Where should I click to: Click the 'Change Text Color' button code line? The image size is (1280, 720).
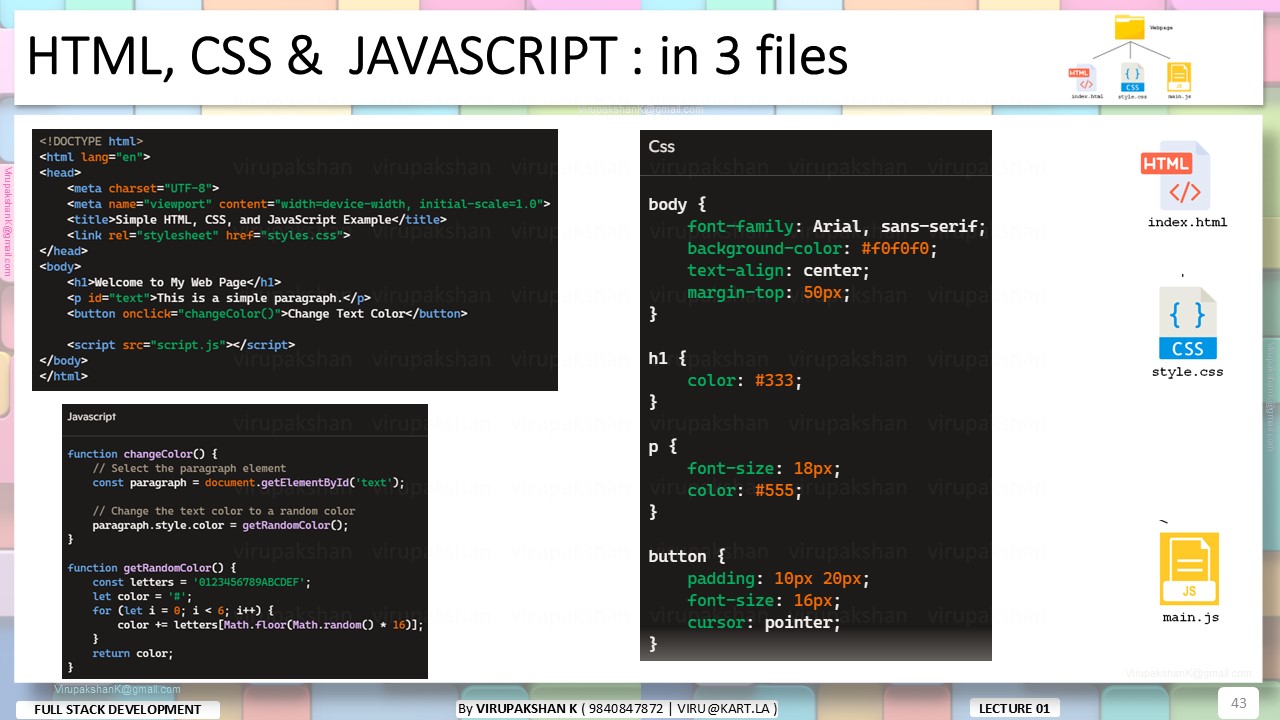click(268, 314)
